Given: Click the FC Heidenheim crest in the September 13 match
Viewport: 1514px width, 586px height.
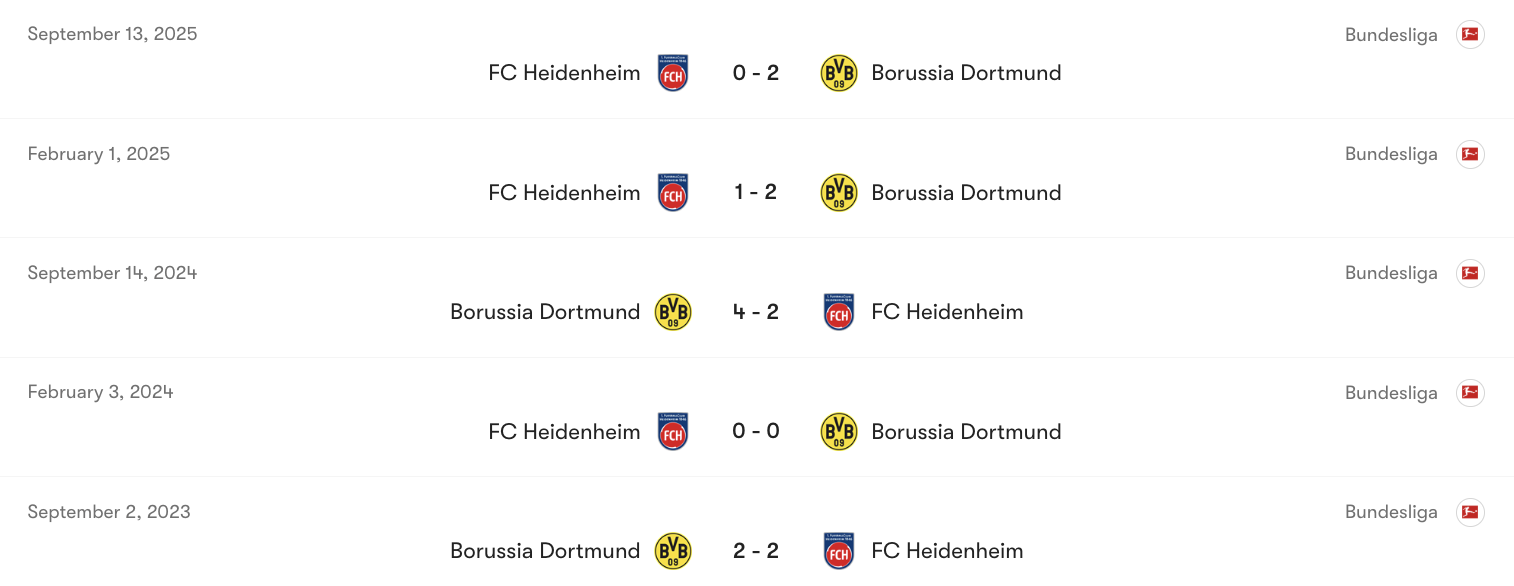Looking at the screenshot, I should [672, 72].
